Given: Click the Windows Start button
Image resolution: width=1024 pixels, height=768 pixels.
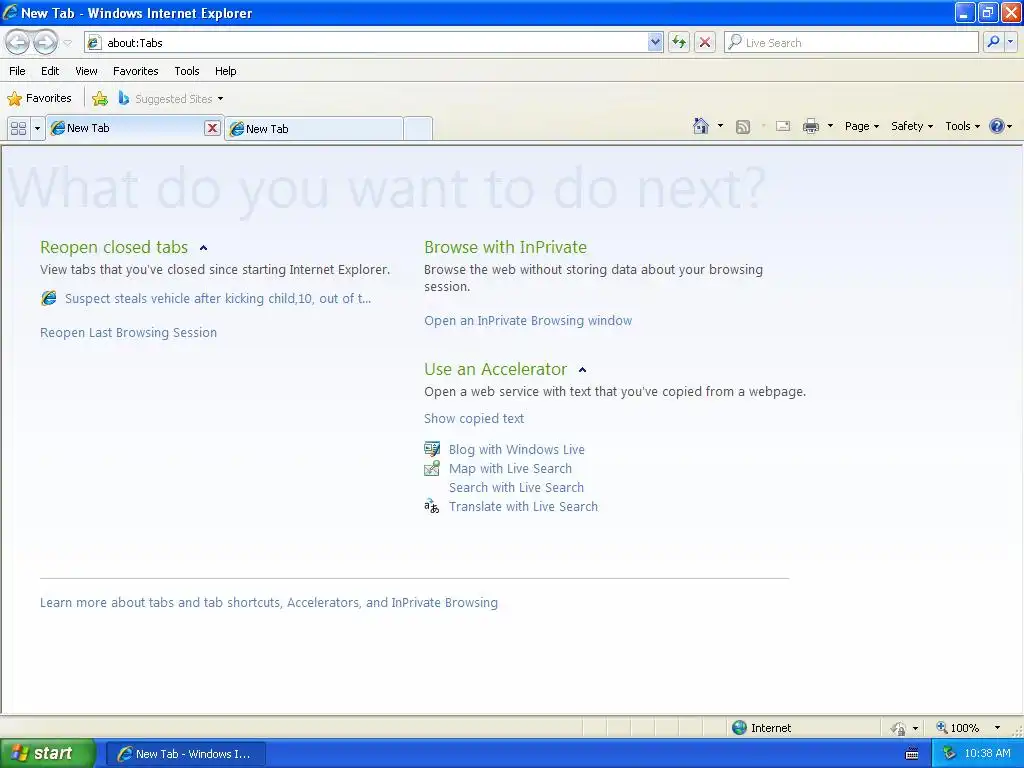Looking at the screenshot, I should pyautogui.click(x=47, y=754).
